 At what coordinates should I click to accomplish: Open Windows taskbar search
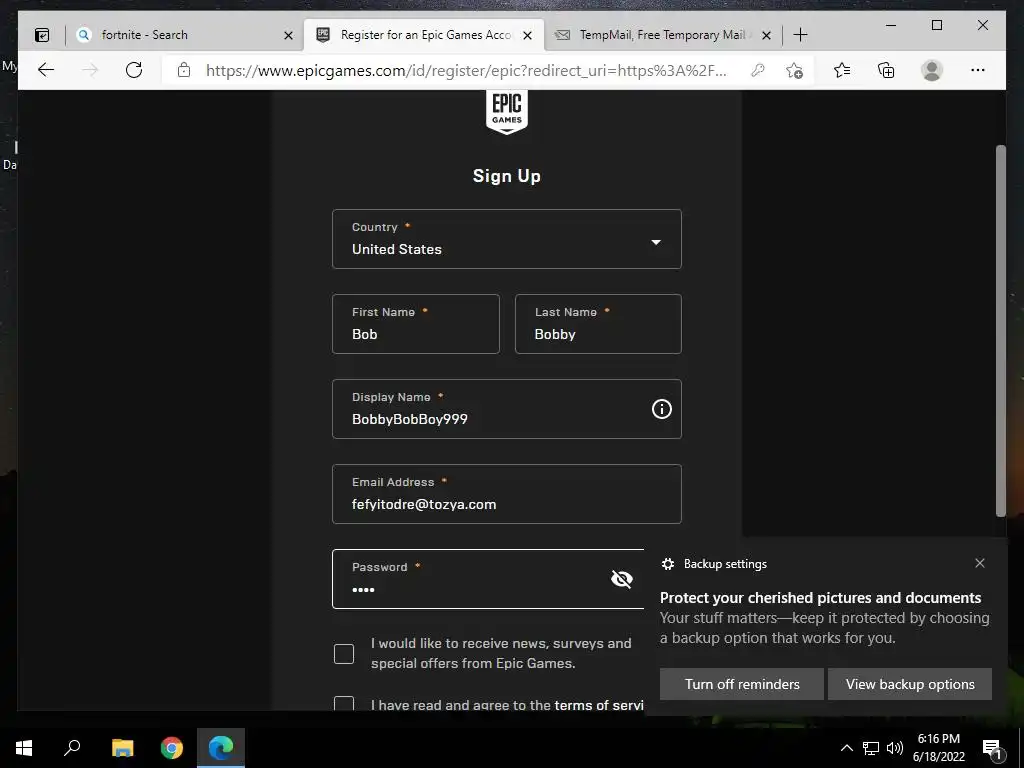[72, 748]
